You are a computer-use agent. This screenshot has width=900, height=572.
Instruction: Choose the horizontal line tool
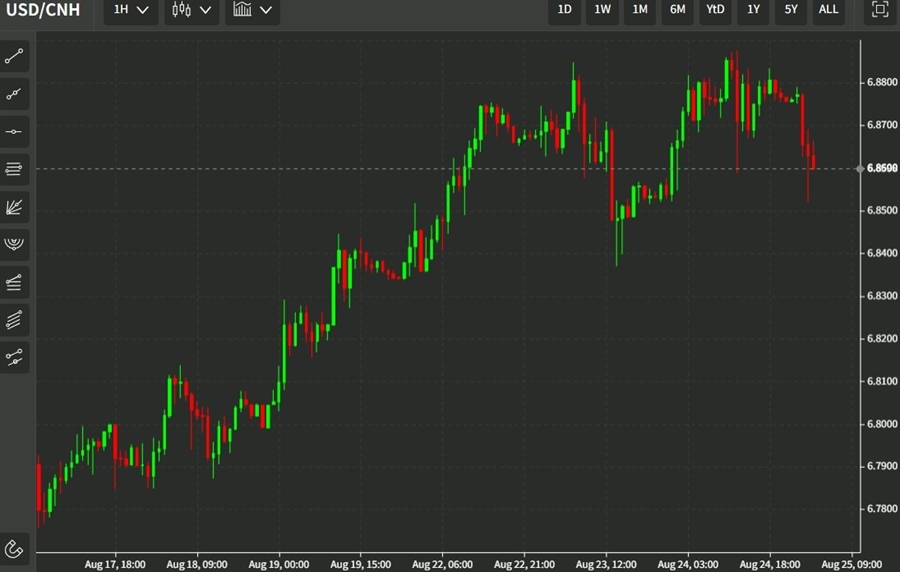point(14,132)
